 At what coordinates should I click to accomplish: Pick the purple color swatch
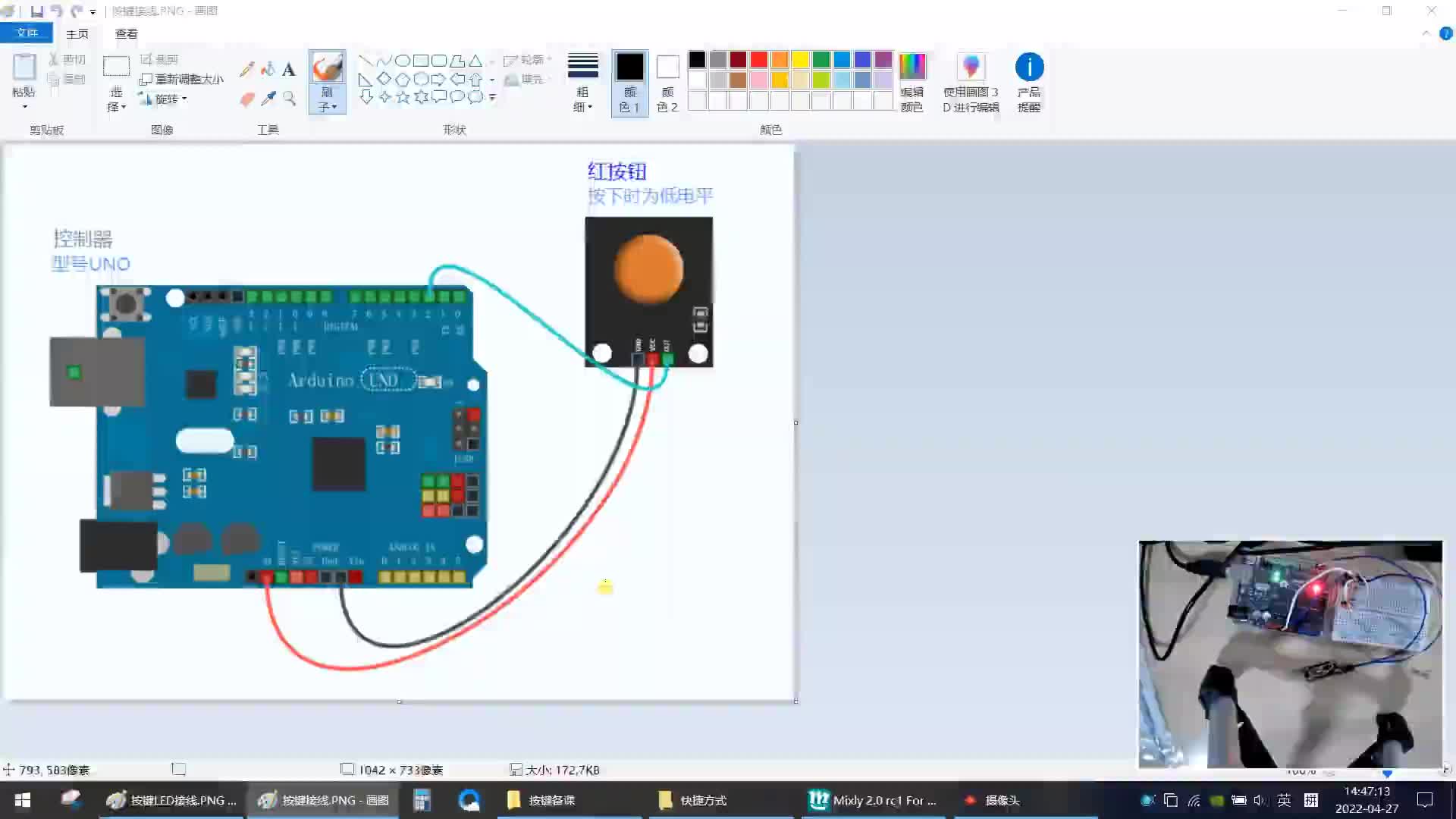[883, 60]
